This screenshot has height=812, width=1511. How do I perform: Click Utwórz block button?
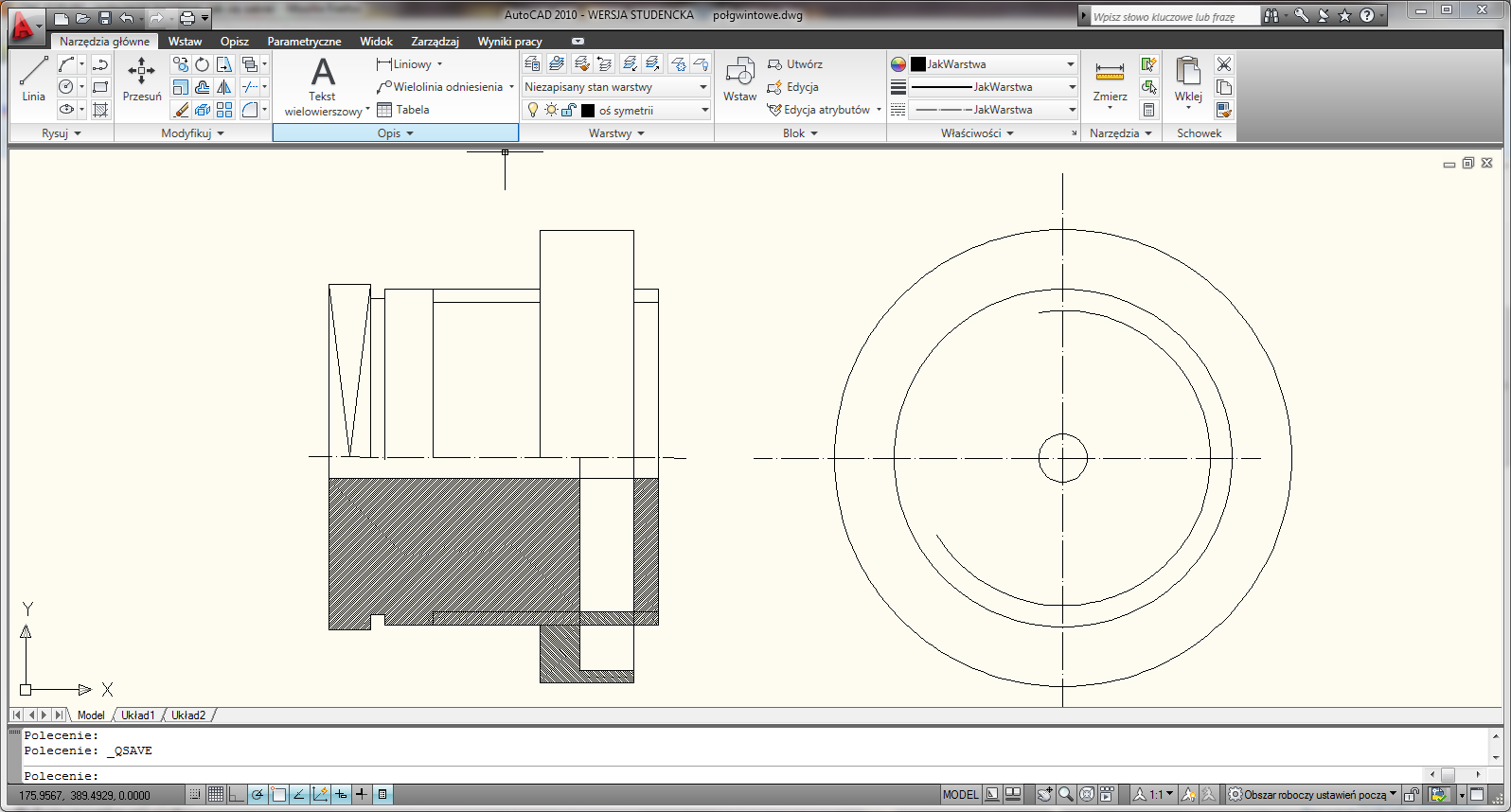click(794, 64)
